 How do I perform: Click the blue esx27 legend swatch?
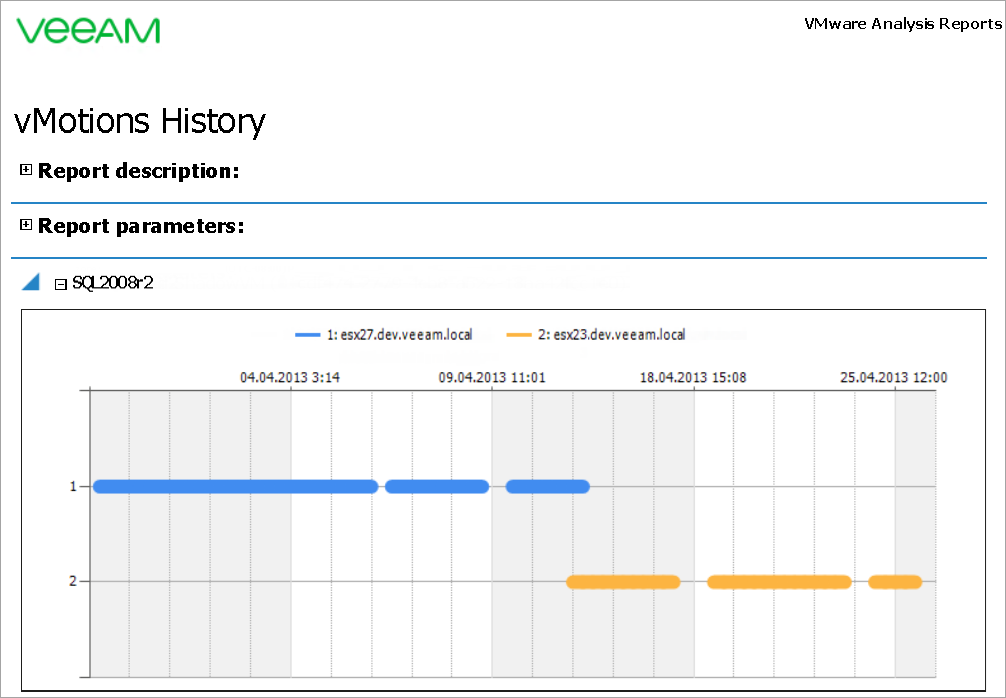click(307, 335)
